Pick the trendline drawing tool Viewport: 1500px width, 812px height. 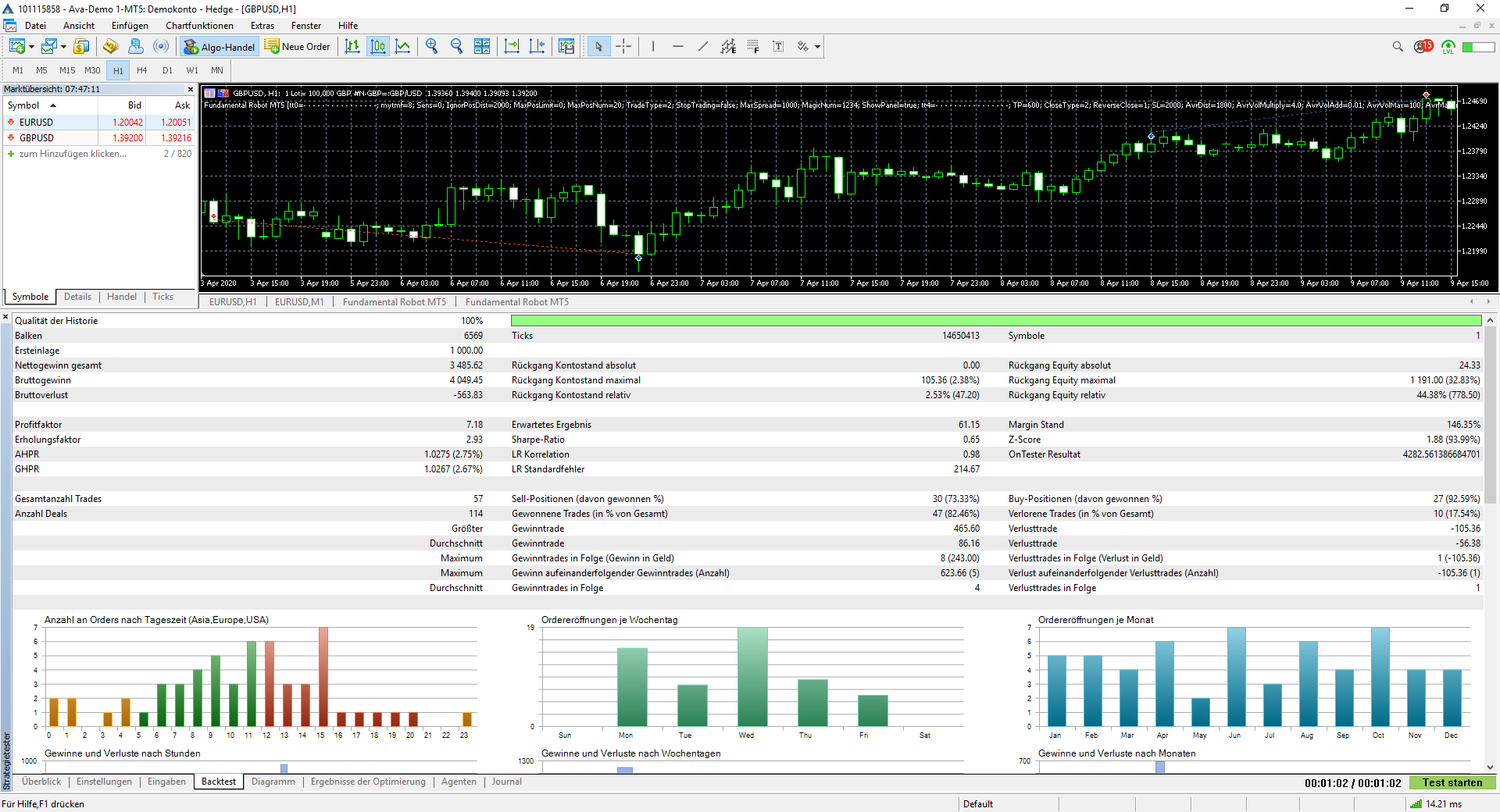pos(703,47)
